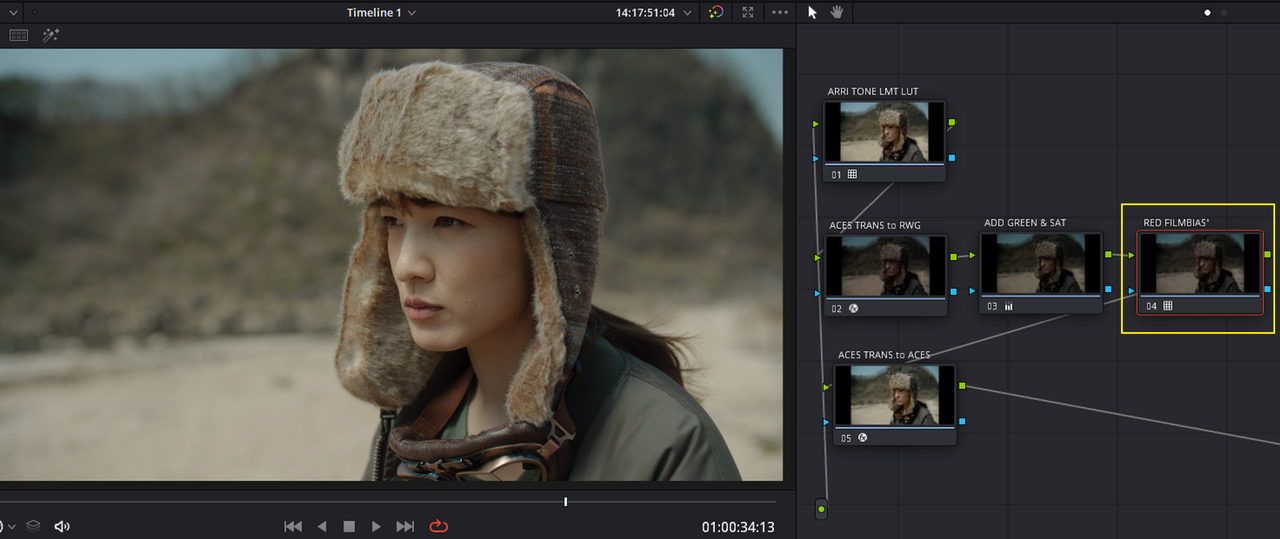Click the play forward button
The image size is (1280, 539).
tap(376, 526)
